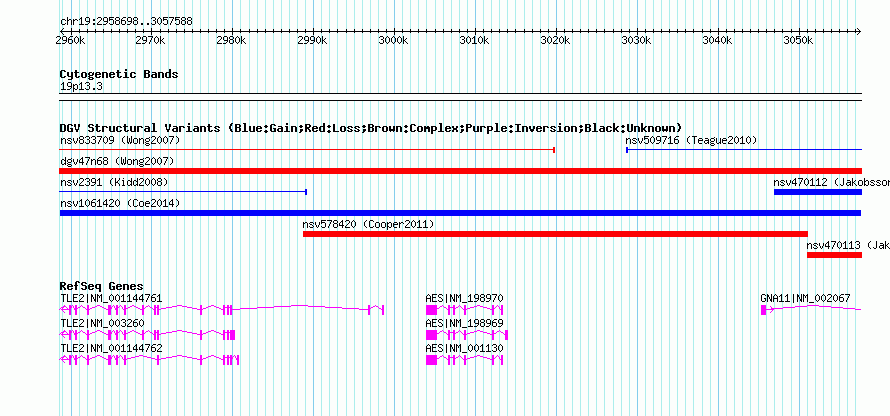Click the 3000k ruler tick label
This screenshot has height=416, width=890.
tap(393, 41)
